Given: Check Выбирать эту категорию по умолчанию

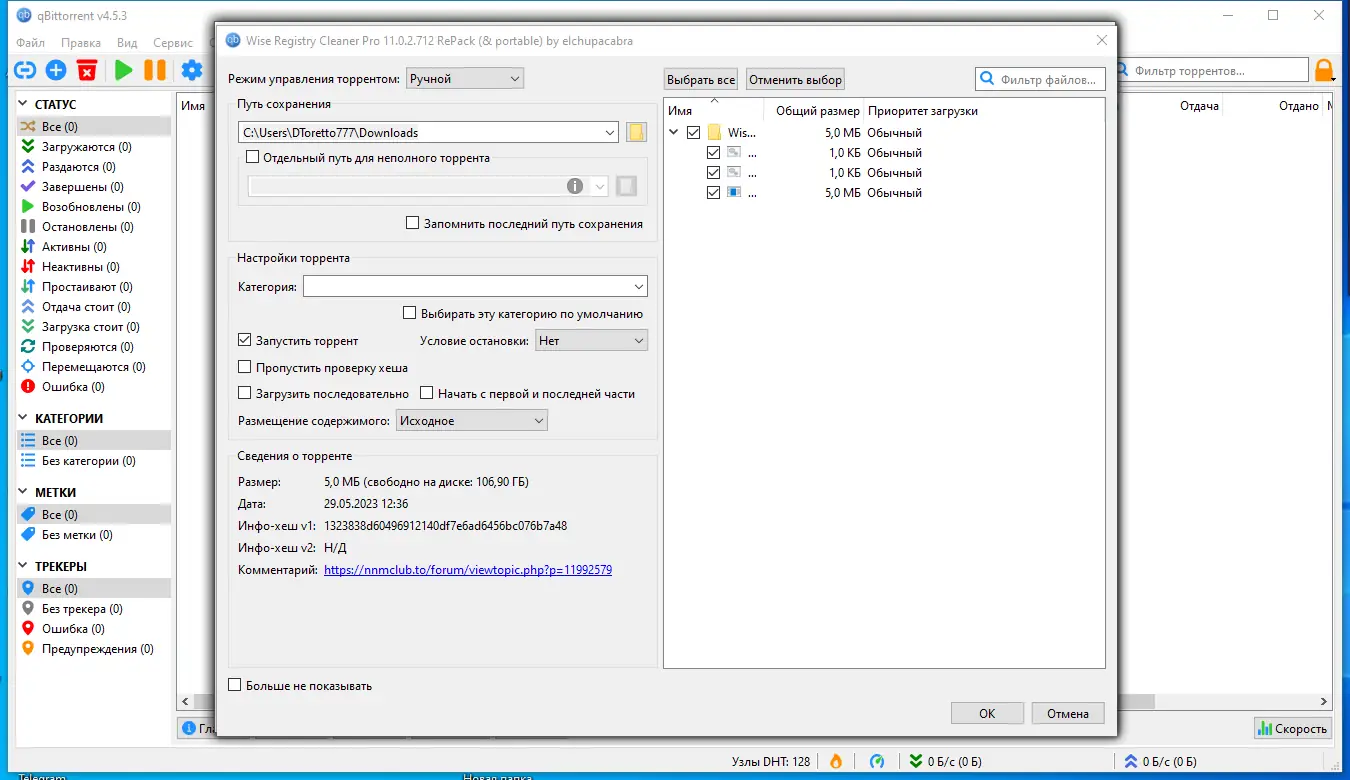Looking at the screenshot, I should click(x=409, y=313).
